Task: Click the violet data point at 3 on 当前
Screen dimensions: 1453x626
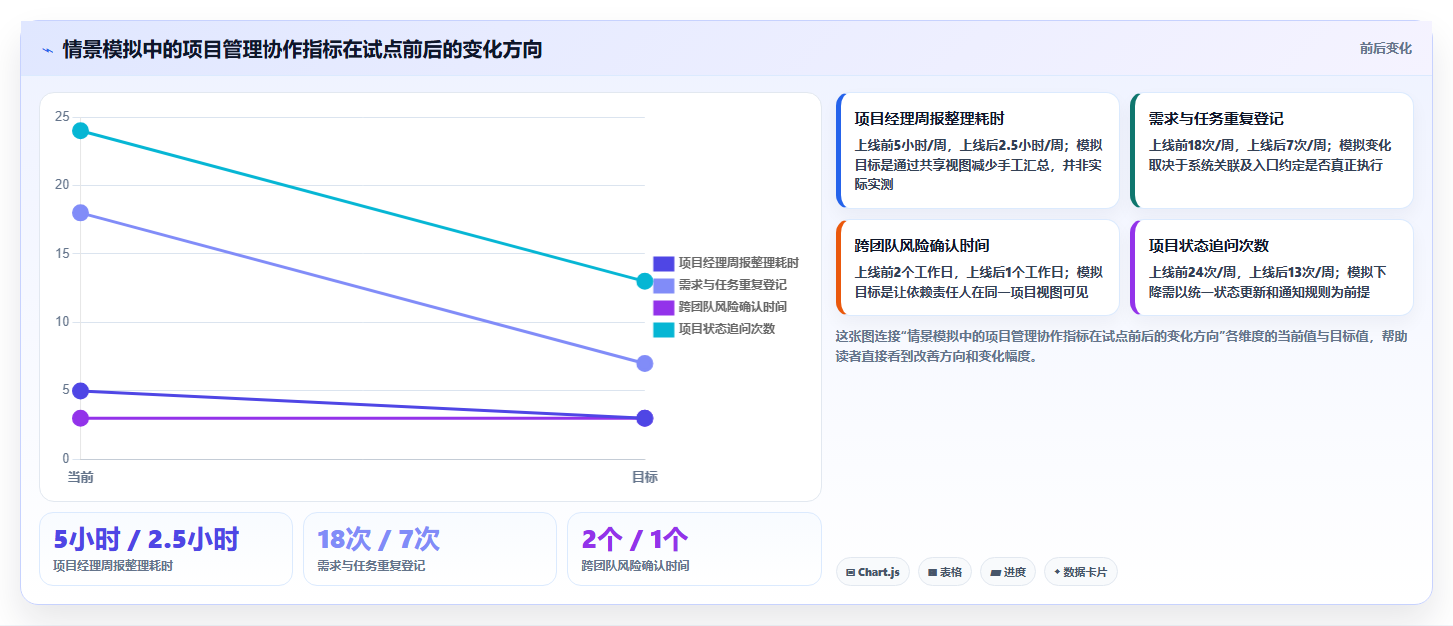Action: tap(81, 418)
